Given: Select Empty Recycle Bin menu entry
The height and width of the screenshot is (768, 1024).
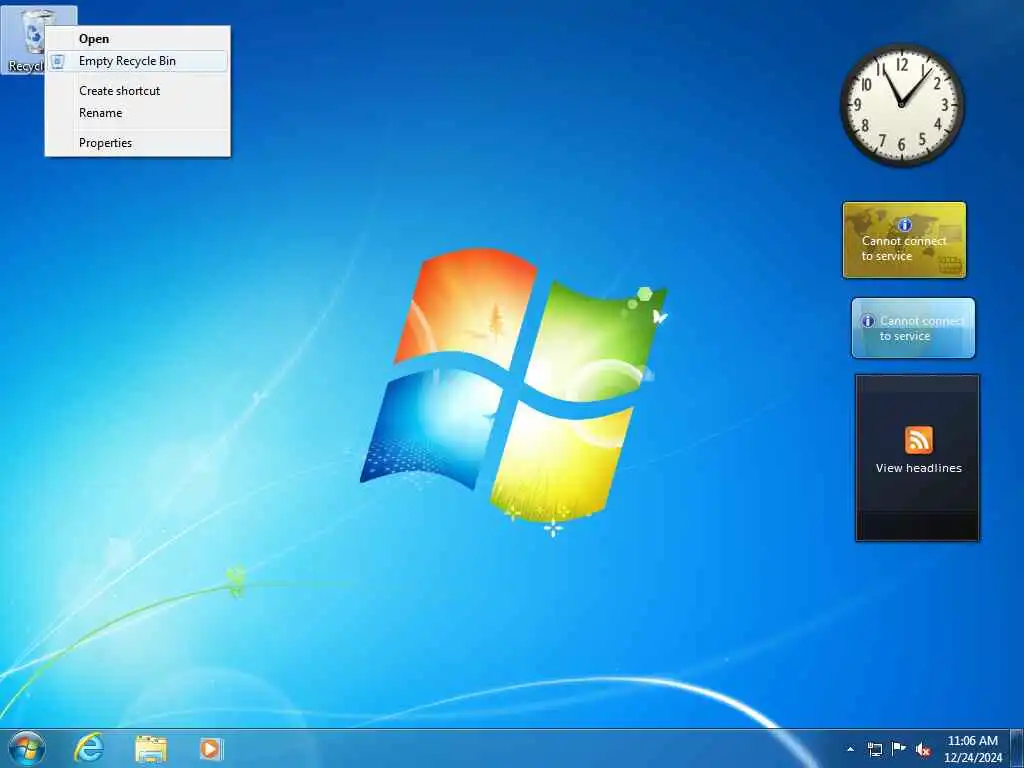Looking at the screenshot, I should [138, 61].
